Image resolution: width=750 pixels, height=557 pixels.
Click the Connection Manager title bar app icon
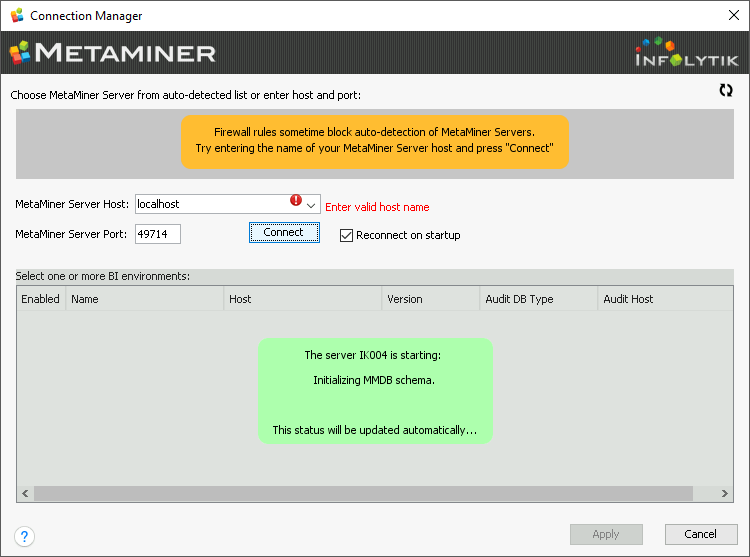click(x=17, y=15)
